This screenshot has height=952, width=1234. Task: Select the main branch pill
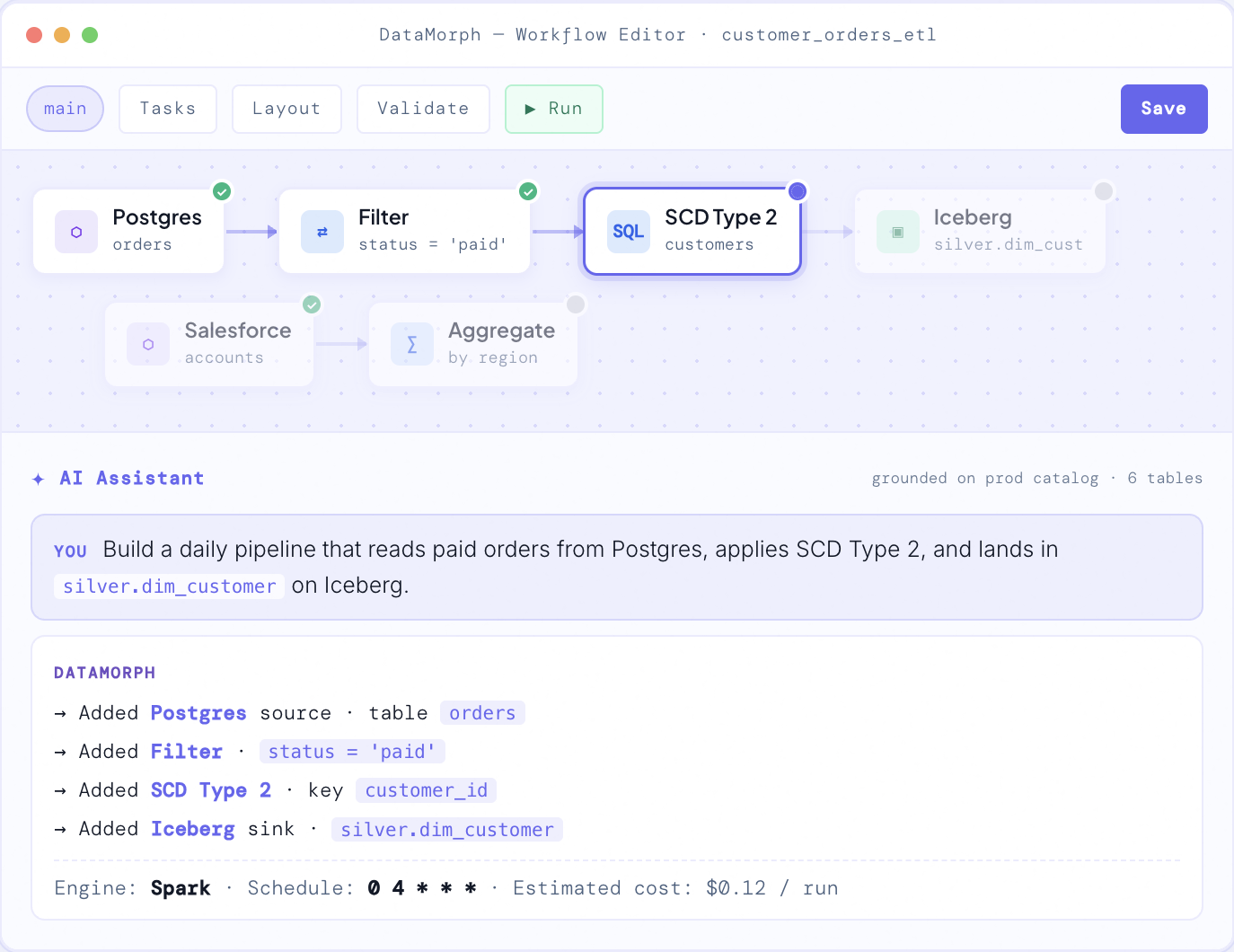point(66,109)
